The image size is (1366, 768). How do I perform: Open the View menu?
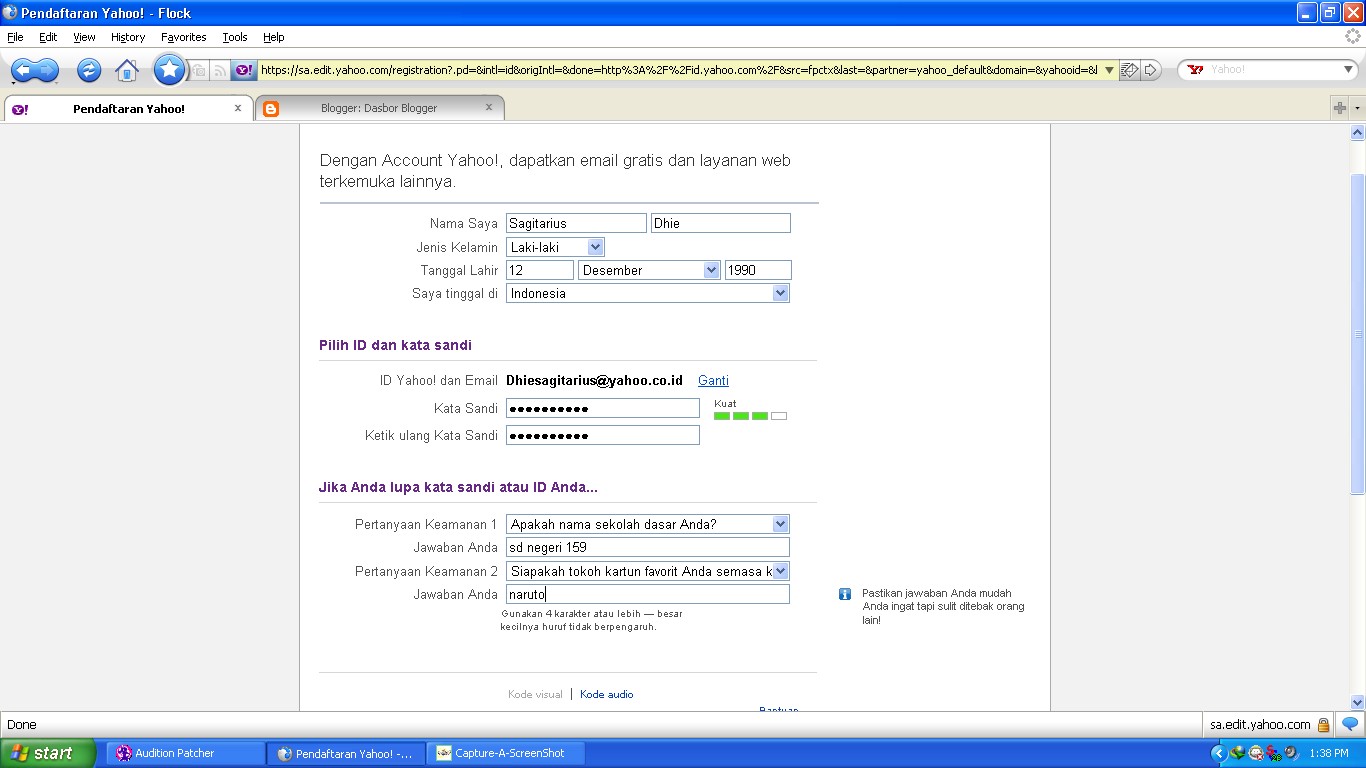84,37
